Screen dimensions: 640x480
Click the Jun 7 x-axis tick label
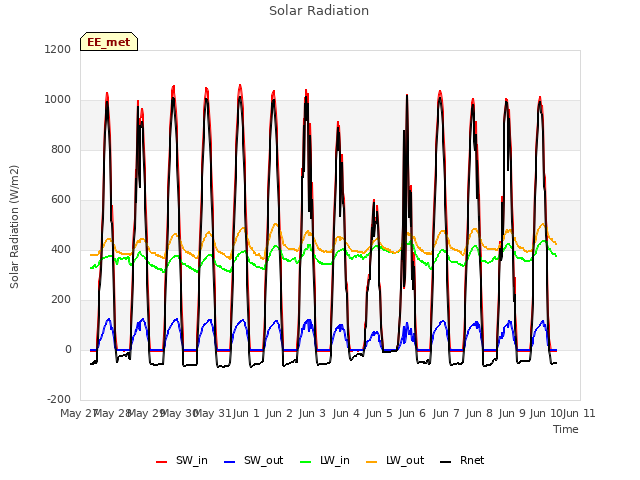point(446,413)
